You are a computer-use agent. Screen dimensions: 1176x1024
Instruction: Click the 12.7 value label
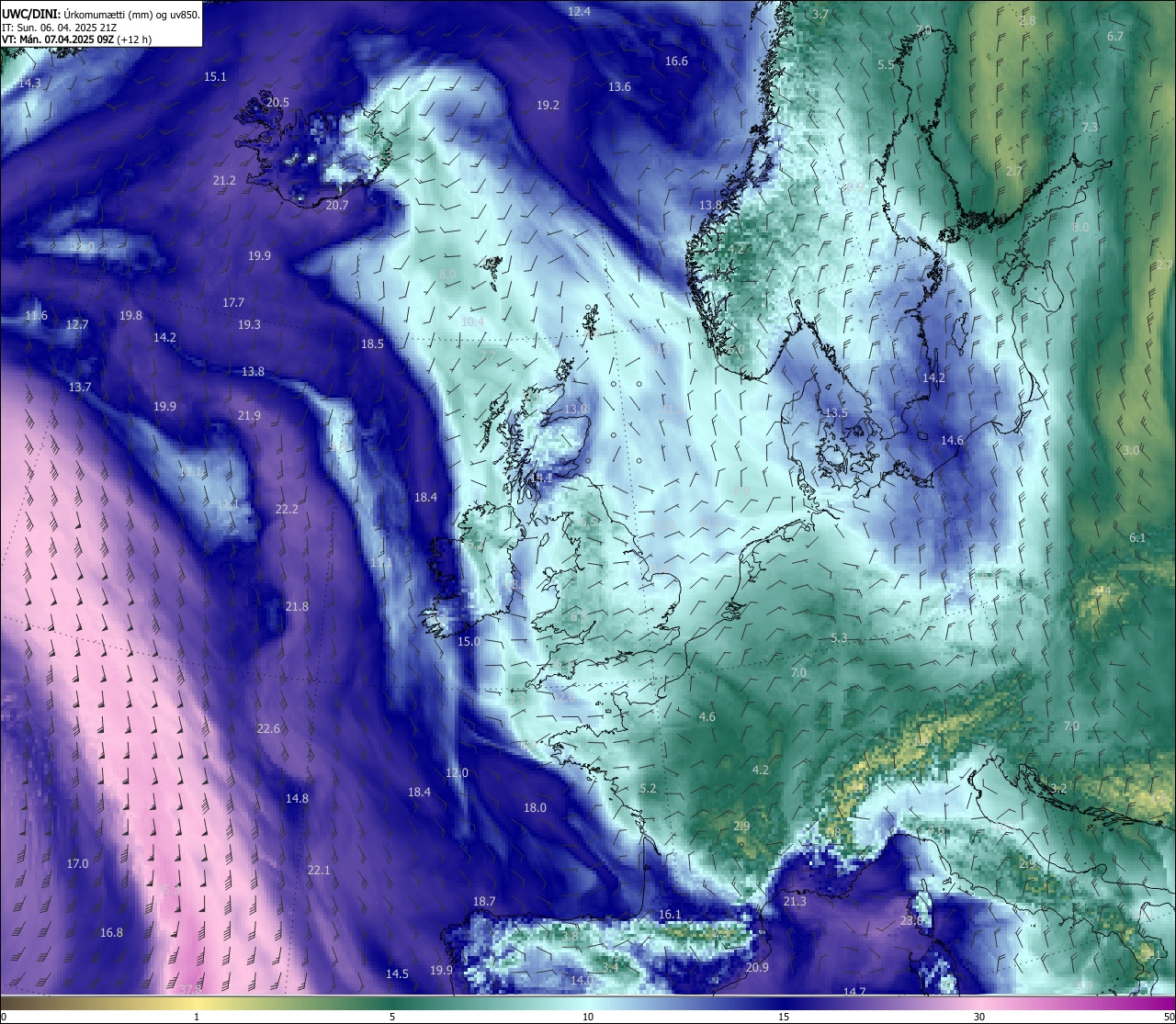[77, 325]
